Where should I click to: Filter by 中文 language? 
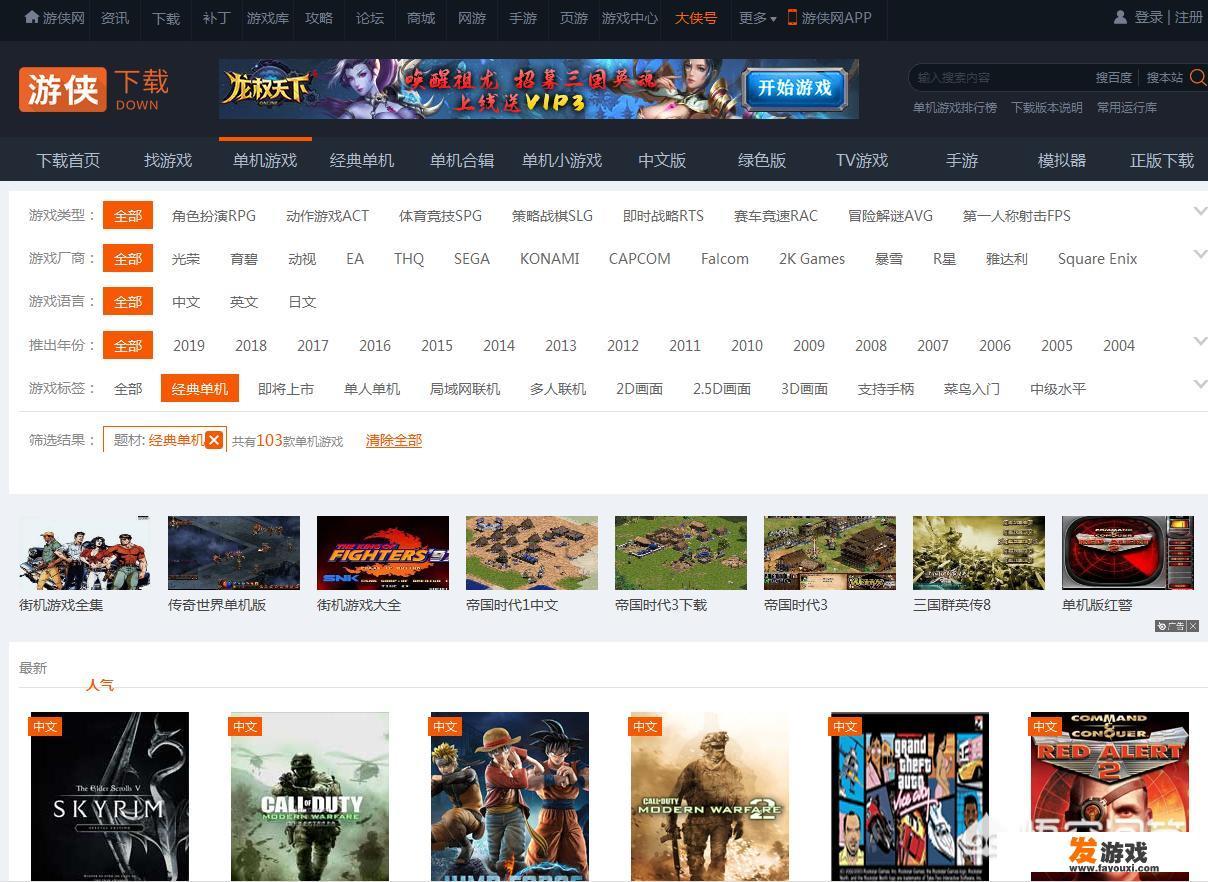186,301
